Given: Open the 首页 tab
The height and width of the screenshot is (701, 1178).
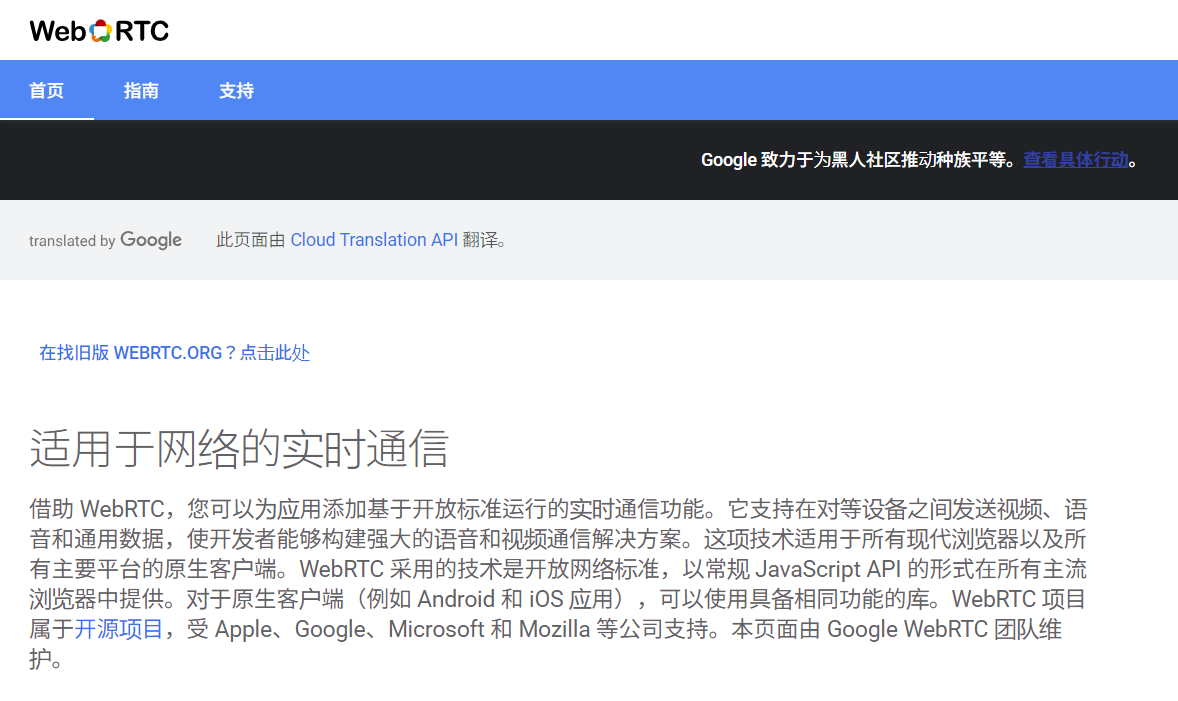Looking at the screenshot, I should [47, 91].
